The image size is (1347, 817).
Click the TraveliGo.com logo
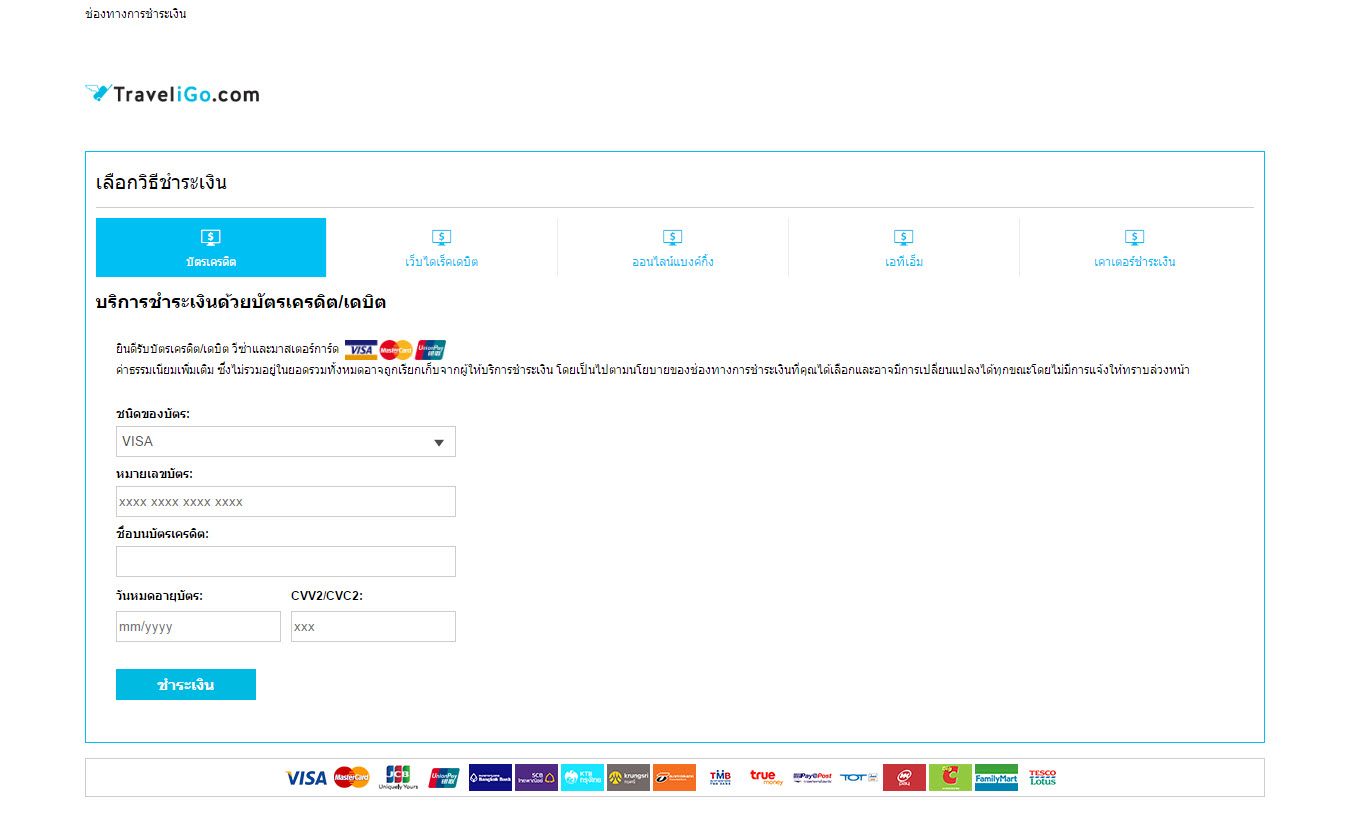[172, 94]
